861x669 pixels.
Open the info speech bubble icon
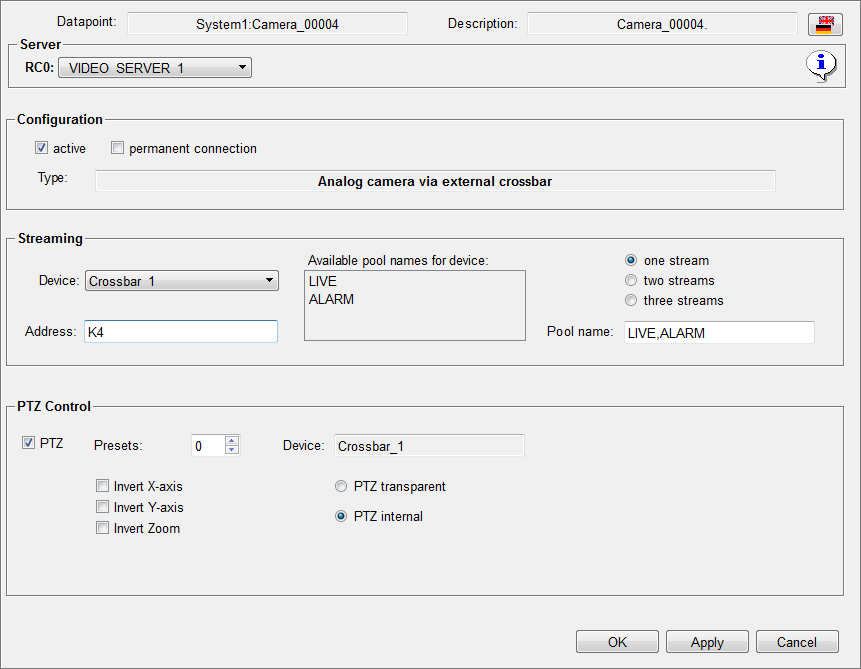coord(821,66)
